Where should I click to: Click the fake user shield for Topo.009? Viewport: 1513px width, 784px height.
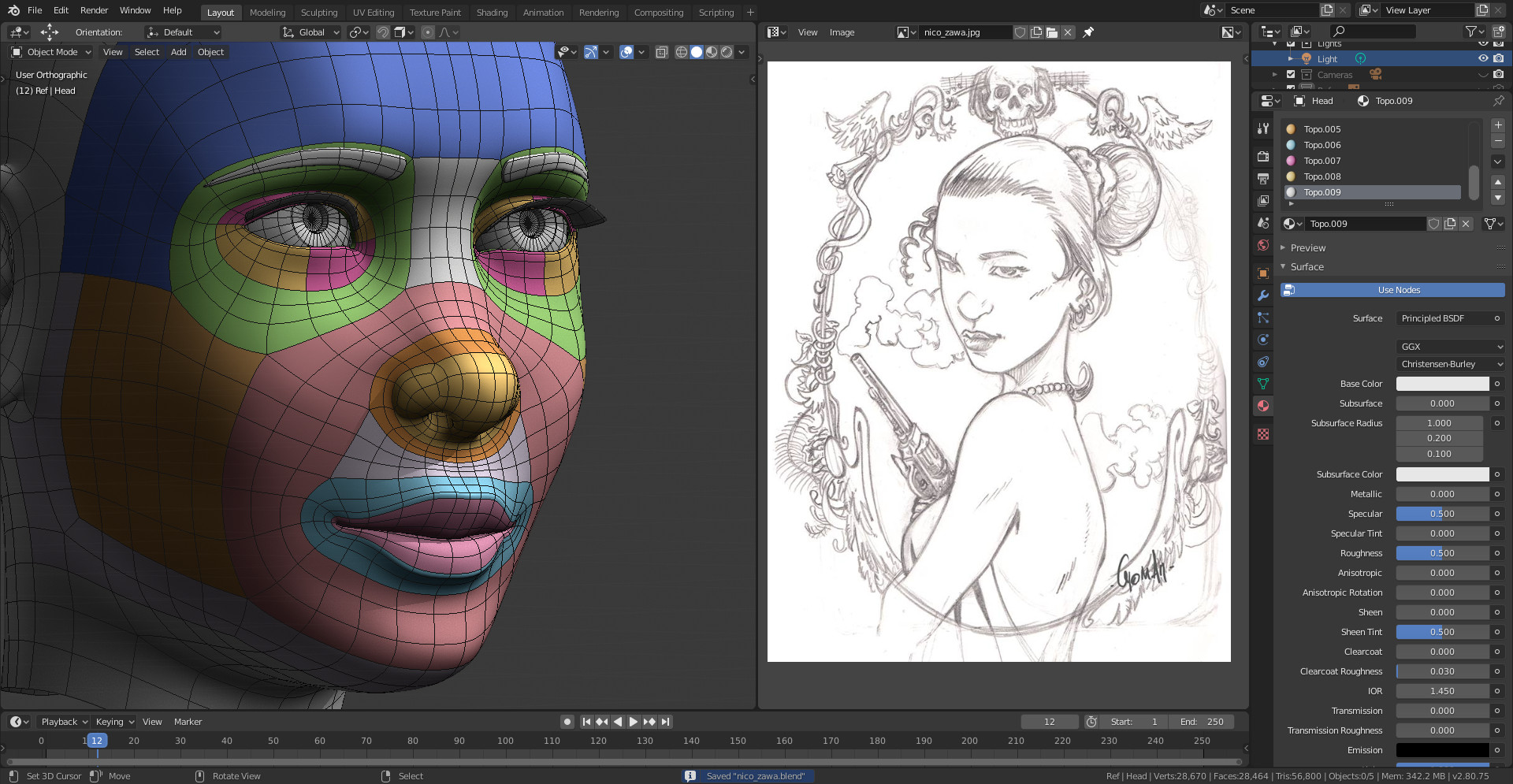pos(1434,224)
